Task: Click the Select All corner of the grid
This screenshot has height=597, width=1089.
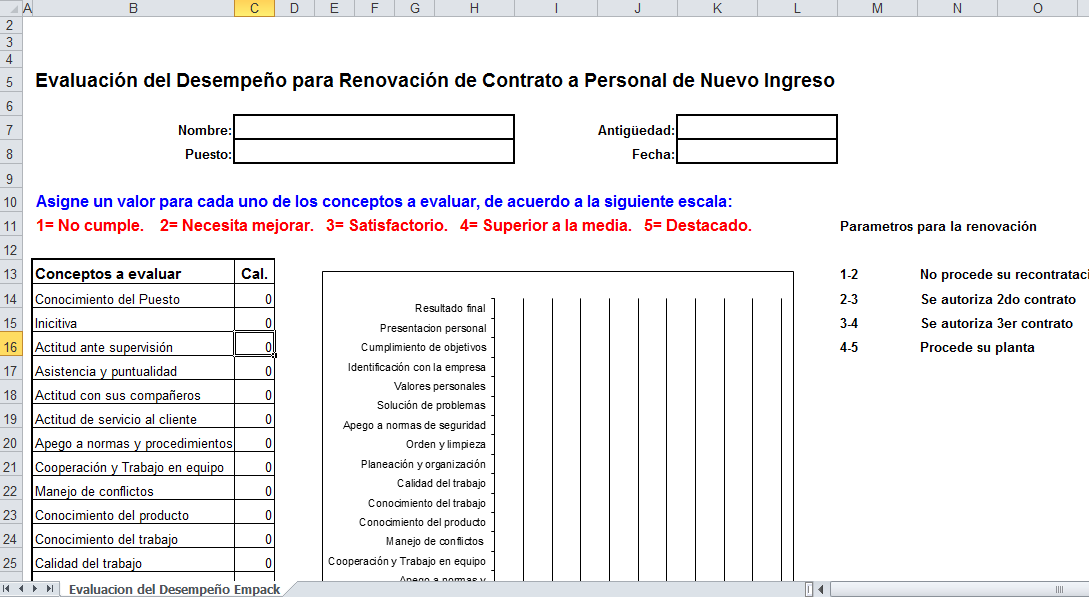Action: pyautogui.click(x=11, y=8)
